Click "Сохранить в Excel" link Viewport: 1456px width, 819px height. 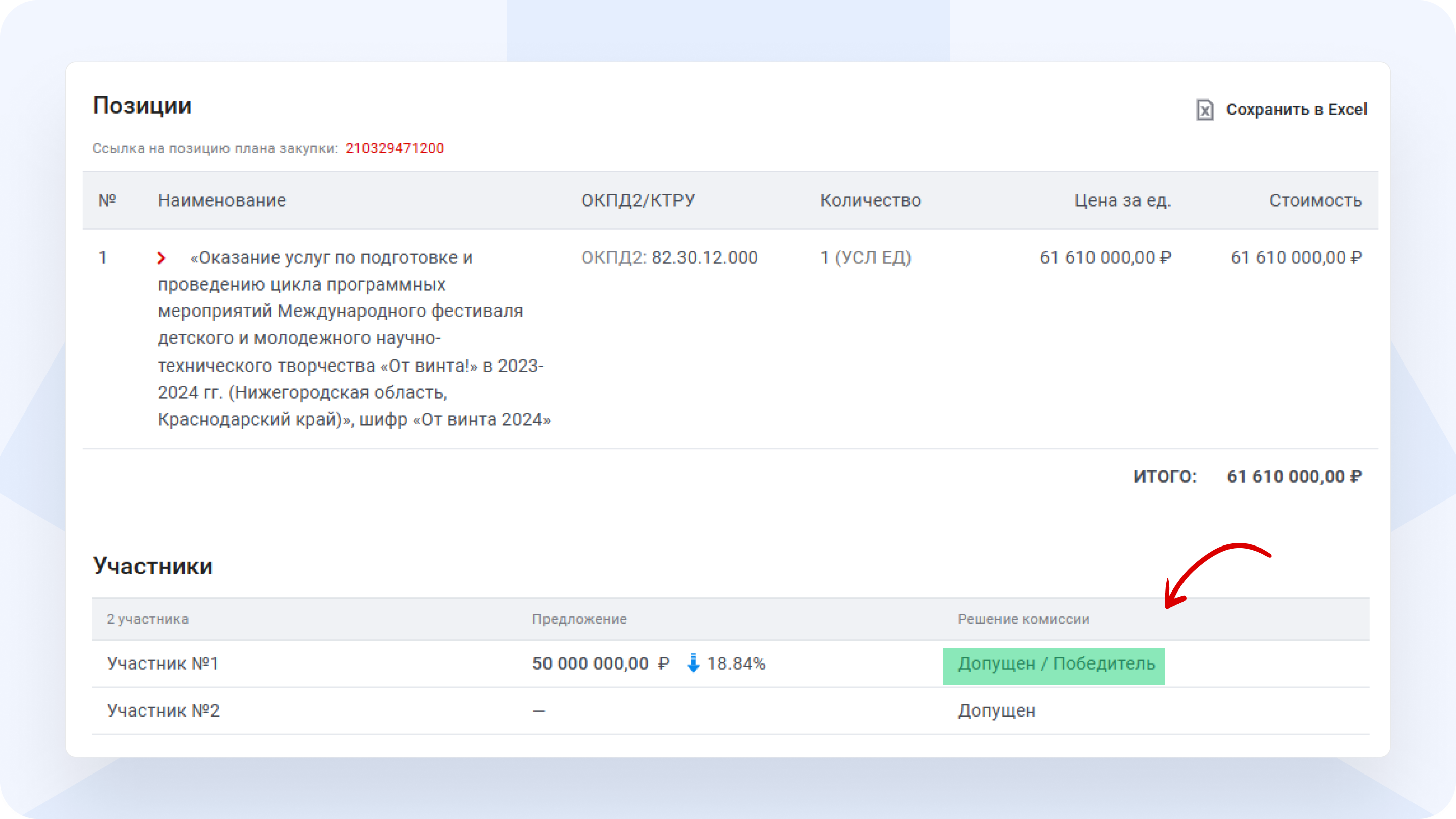click(1296, 110)
